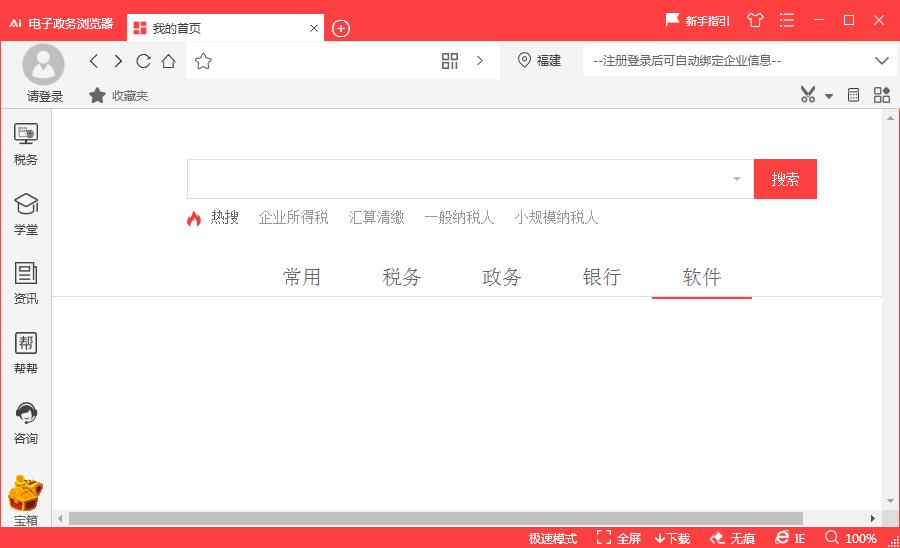
Task: Open the 税务 sidebar panel
Action: point(26,145)
